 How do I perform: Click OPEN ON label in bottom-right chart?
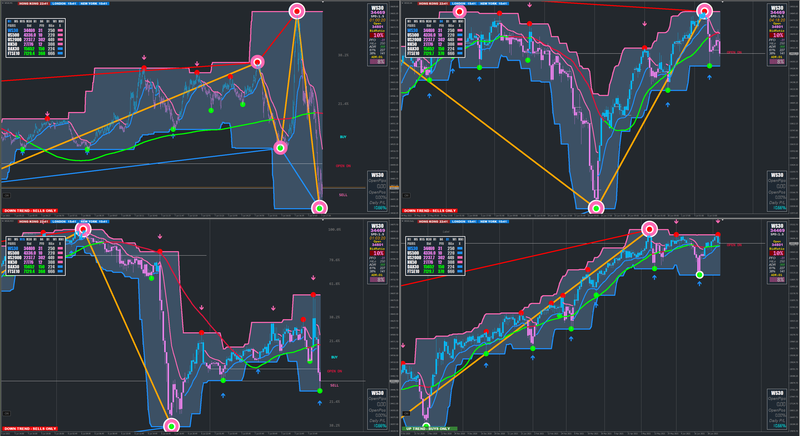[734, 245]
